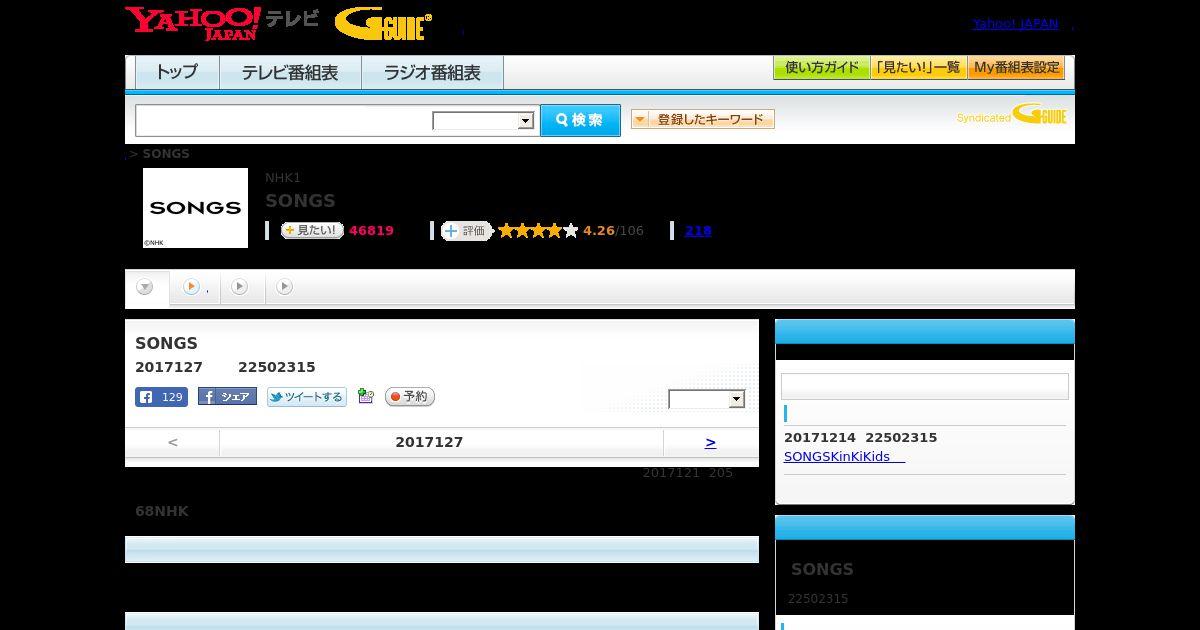This screenshot has width=1200, height=630.
Task: Click the 46819 count text
Action: pyautogui.click(x=371, y=231)
